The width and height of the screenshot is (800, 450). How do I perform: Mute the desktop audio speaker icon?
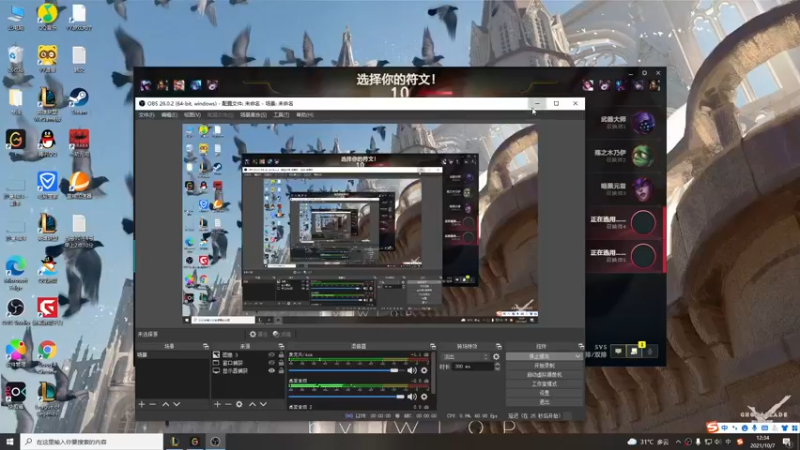tap(412, 396)
